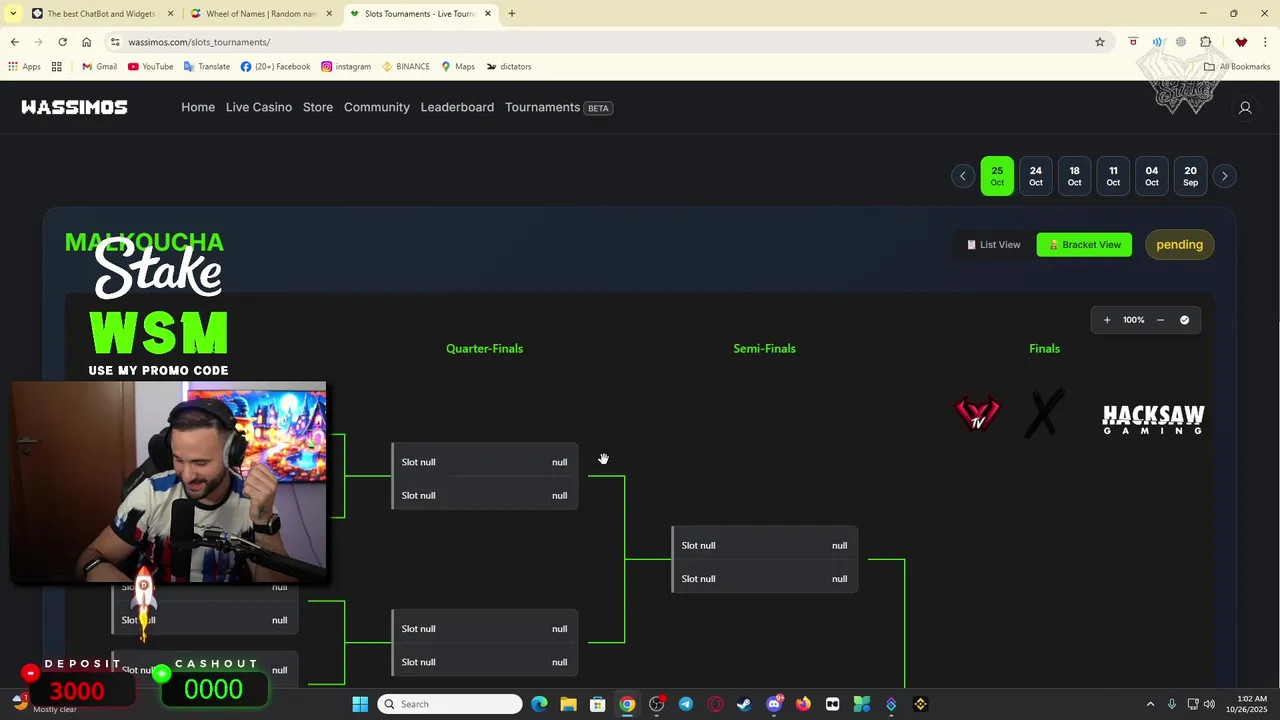Open the dictators bookmark
Viewport: 1280px width, 720px height.
click(x=509, y=67)
